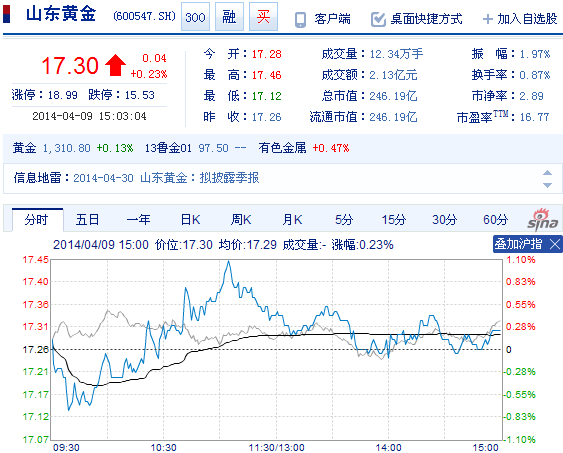Select the 分时 intraday chart tab
This screenshot has width=563, height=453.
coord(37,220)
